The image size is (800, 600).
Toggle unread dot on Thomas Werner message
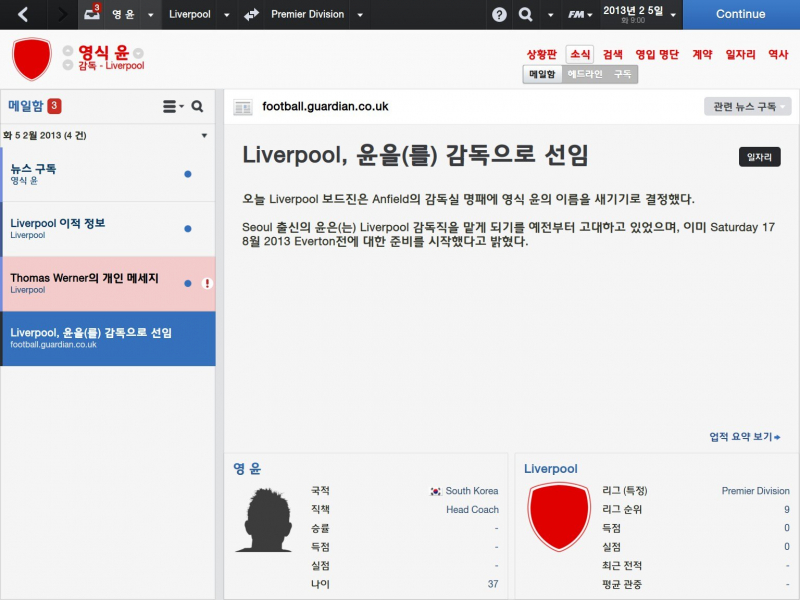point(188,283)
